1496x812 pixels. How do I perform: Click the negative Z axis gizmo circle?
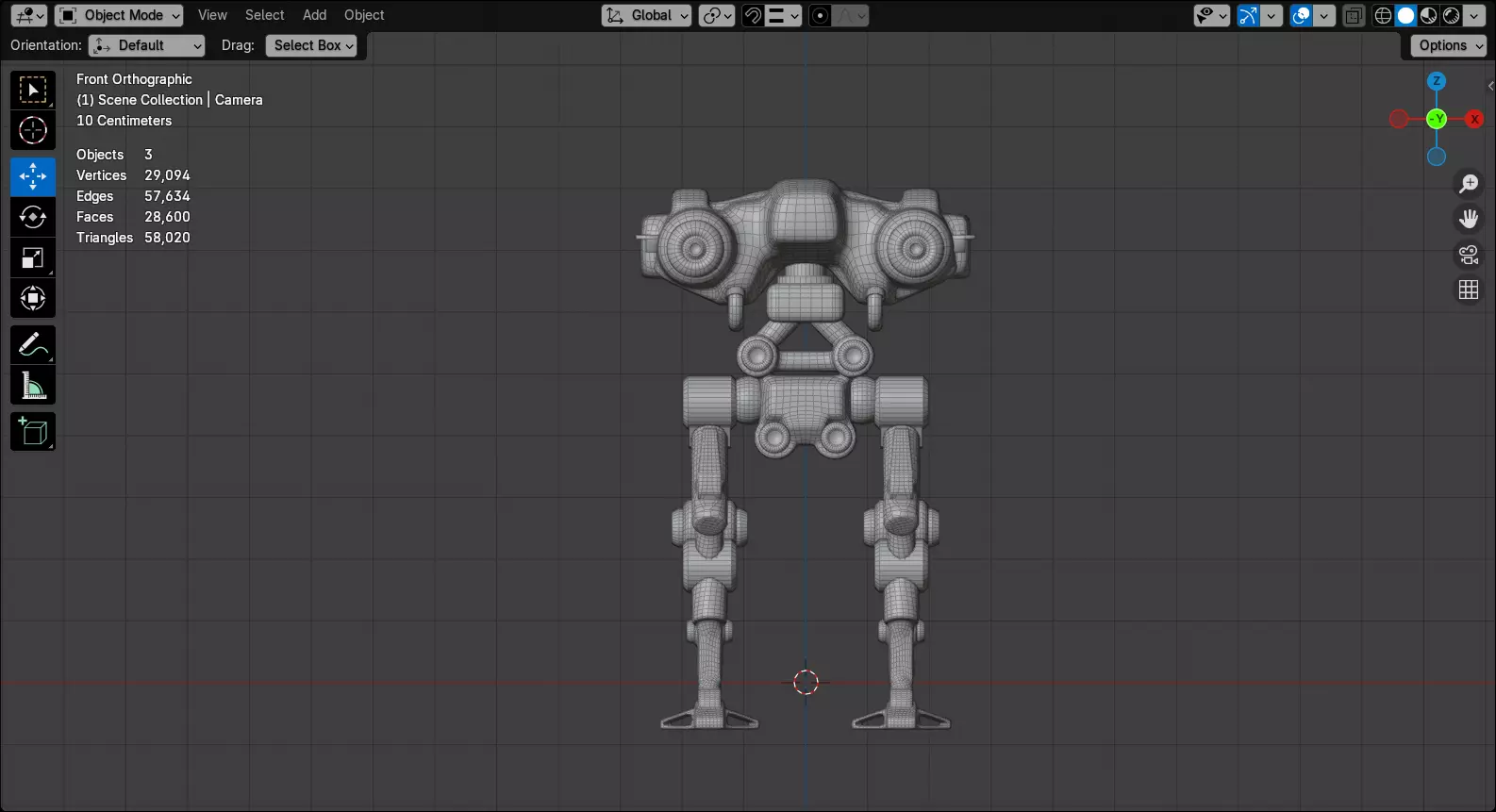coord(1437,157)
